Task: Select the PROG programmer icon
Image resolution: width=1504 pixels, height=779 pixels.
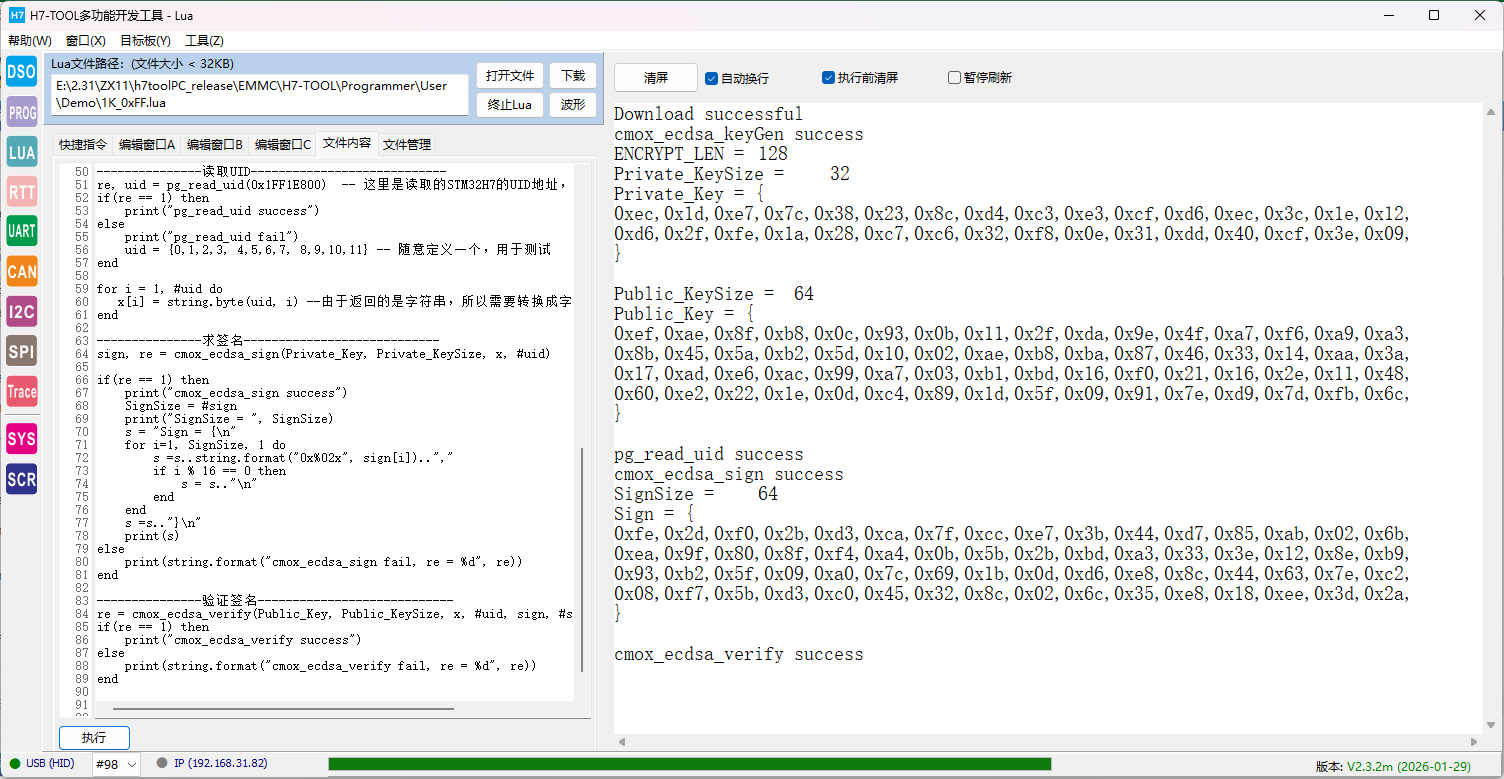Action: (21, 113)
